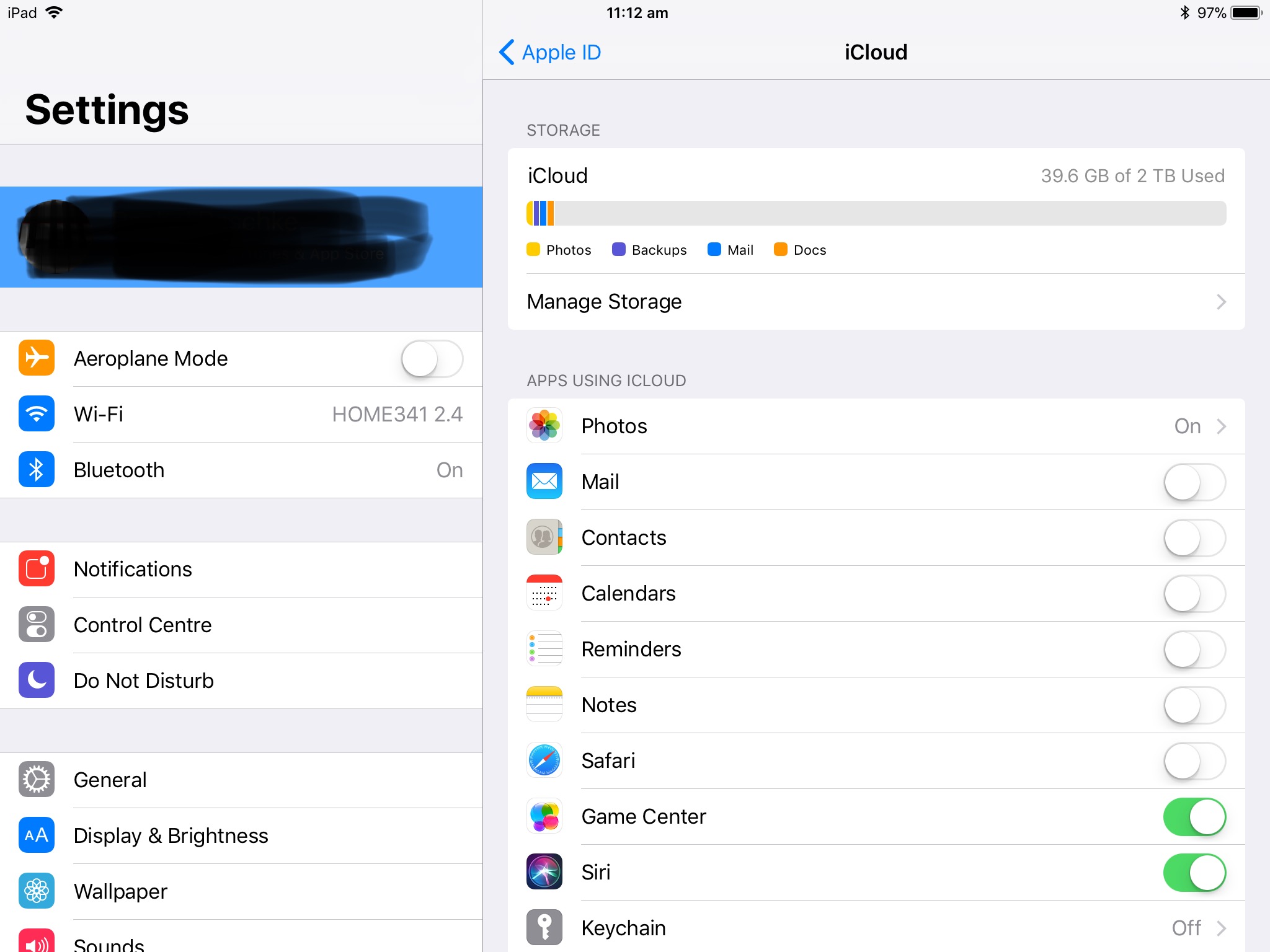Viewport: 1270px width, 952px height.
Task: Turn on Contacts iCloud sync switch
Action: click(1194, 538)
